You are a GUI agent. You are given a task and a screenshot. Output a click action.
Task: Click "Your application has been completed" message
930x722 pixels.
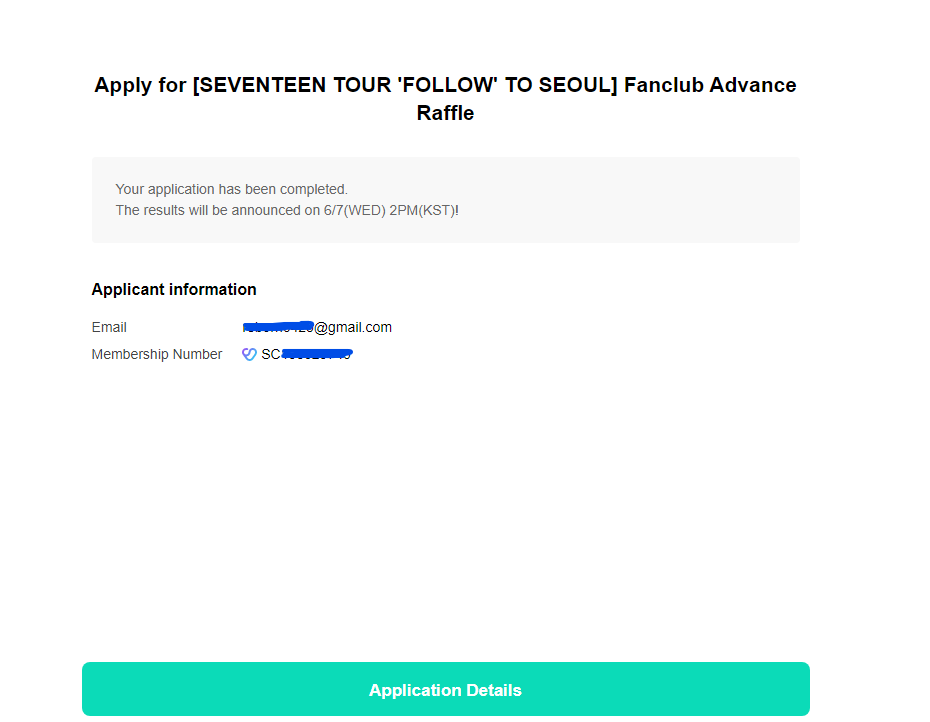[231, 189]
